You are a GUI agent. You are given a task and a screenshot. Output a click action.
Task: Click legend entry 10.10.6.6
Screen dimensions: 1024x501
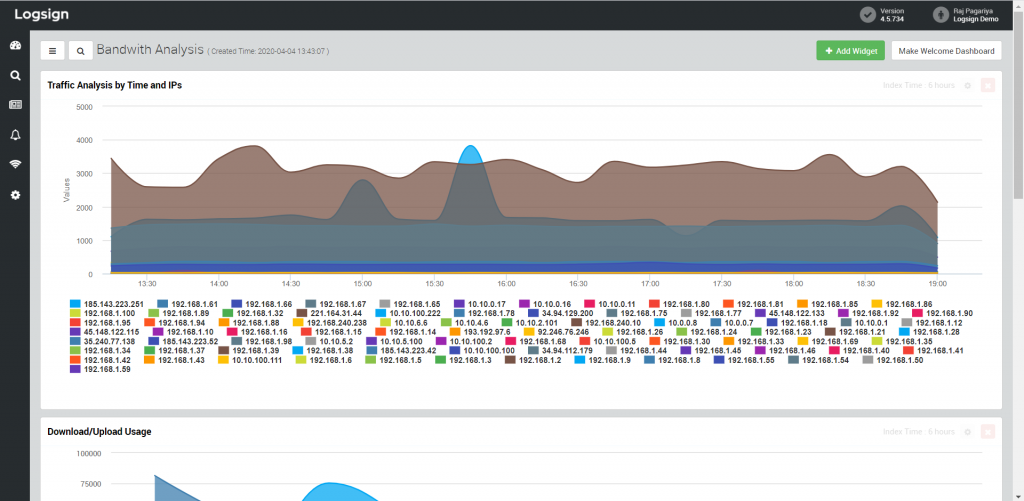pos(404,323)
